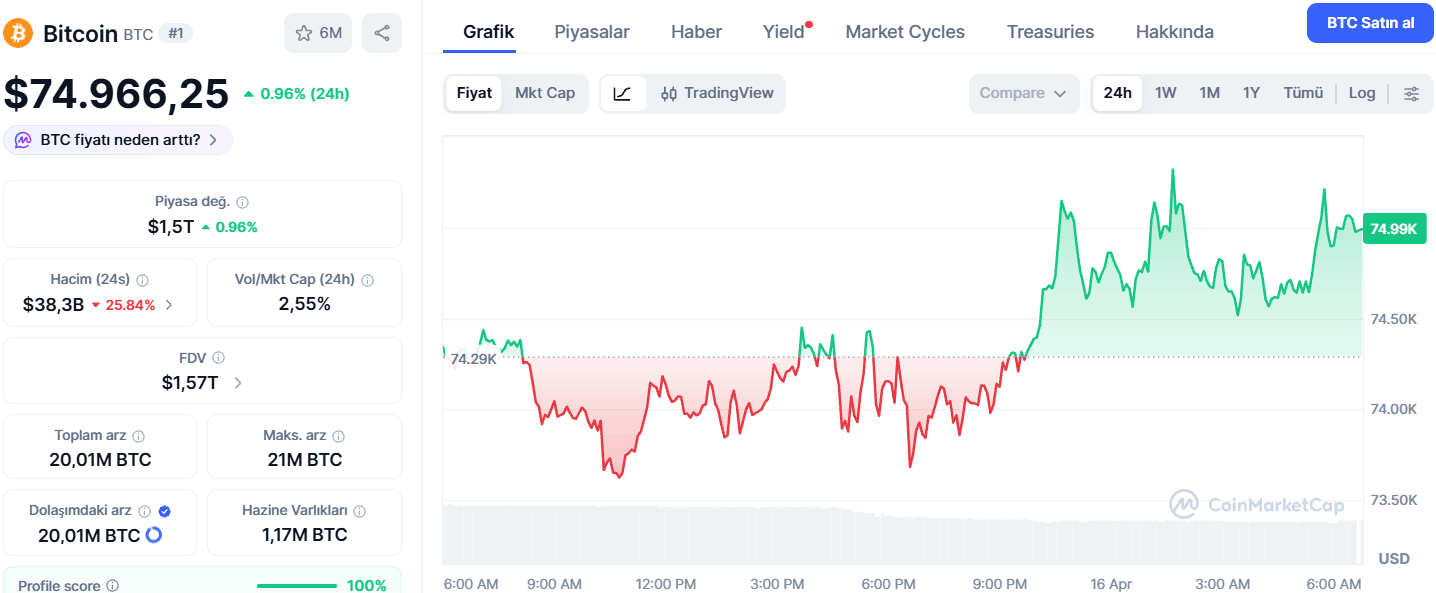Viewport: 1436px width, 593px height.
Task: Add Bitcoin to watchlist via star button
Action: pyautogui.click(x=318, y=33)
